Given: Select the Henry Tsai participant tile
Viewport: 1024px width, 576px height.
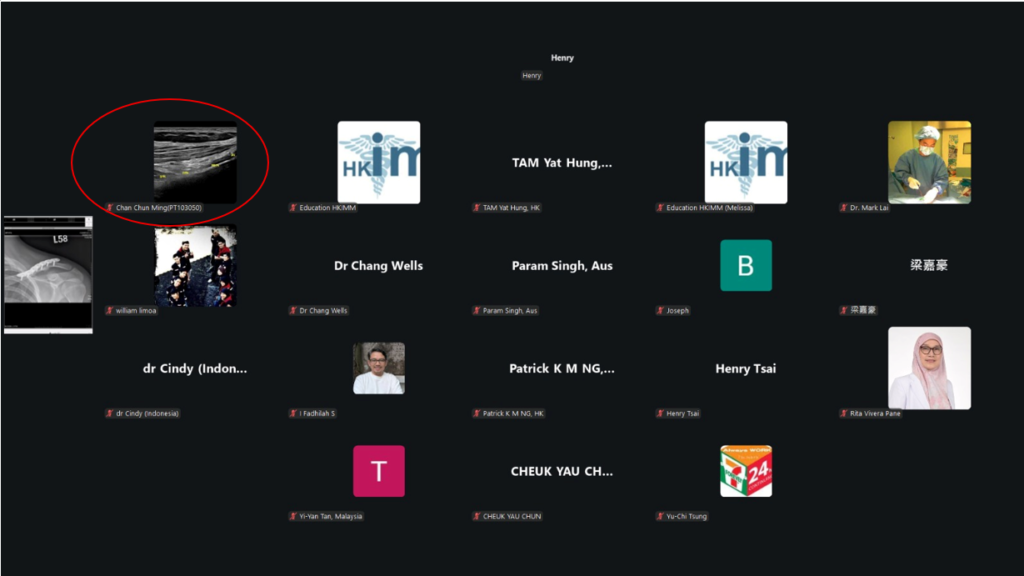Looking at the screenshot, I should [745, 369].
